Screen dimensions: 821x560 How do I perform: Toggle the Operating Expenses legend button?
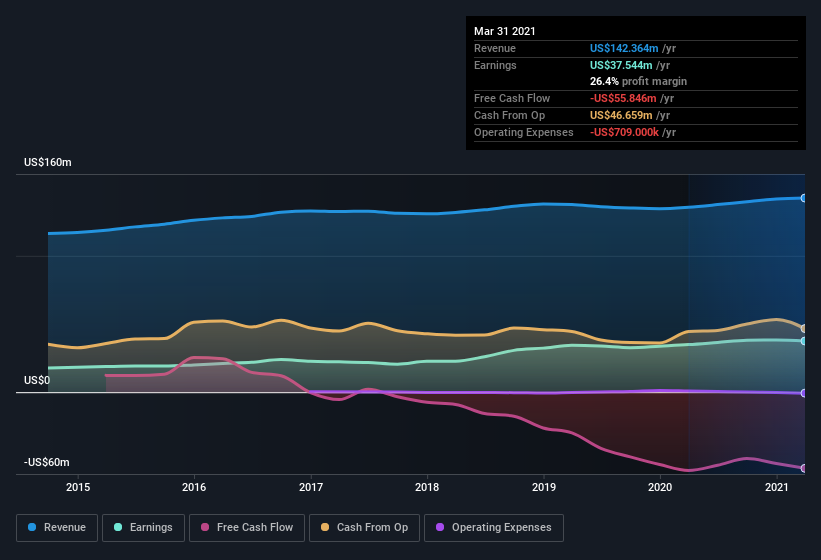tap(494, 528)
